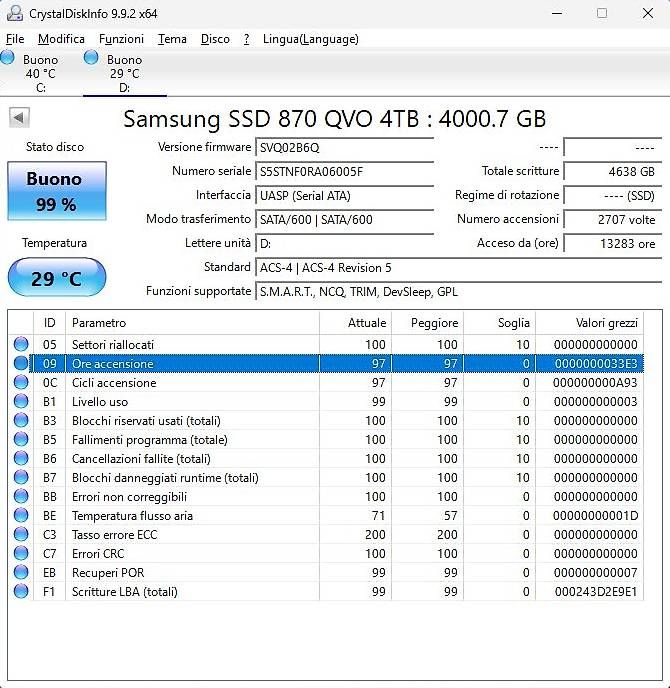This screenshot has height=688, width=670.
Task: Click status orb of Tasso errore ECC row
Action: click(21, 534)
